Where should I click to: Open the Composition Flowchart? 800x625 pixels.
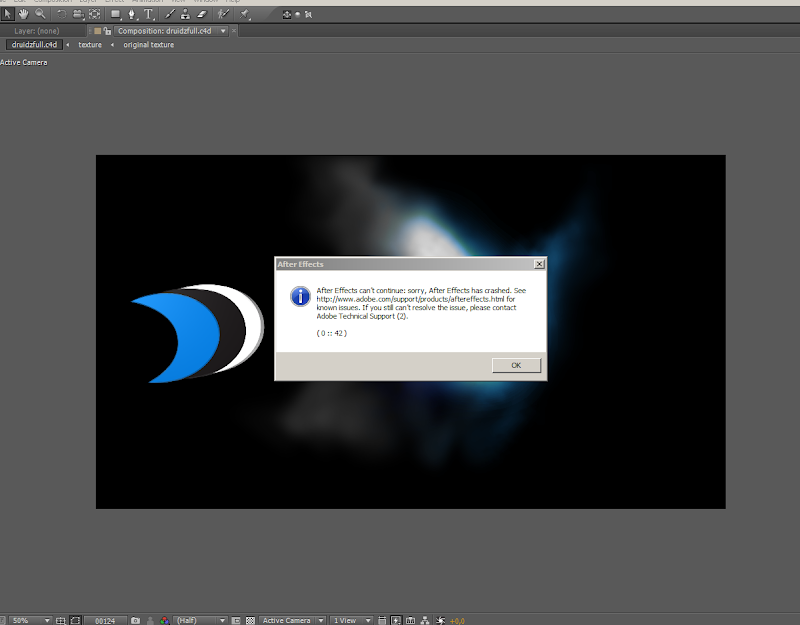pos(424,620)
